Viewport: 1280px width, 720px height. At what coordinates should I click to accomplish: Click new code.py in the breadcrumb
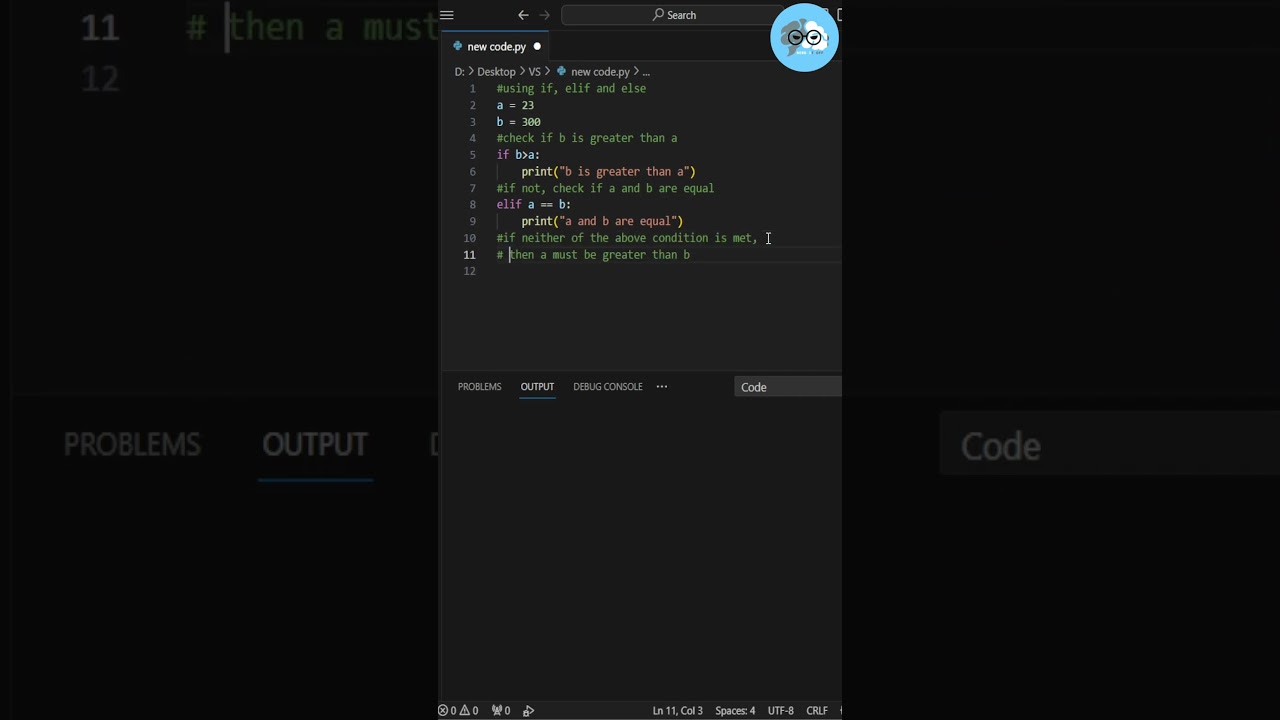click(x=600, y=72)
